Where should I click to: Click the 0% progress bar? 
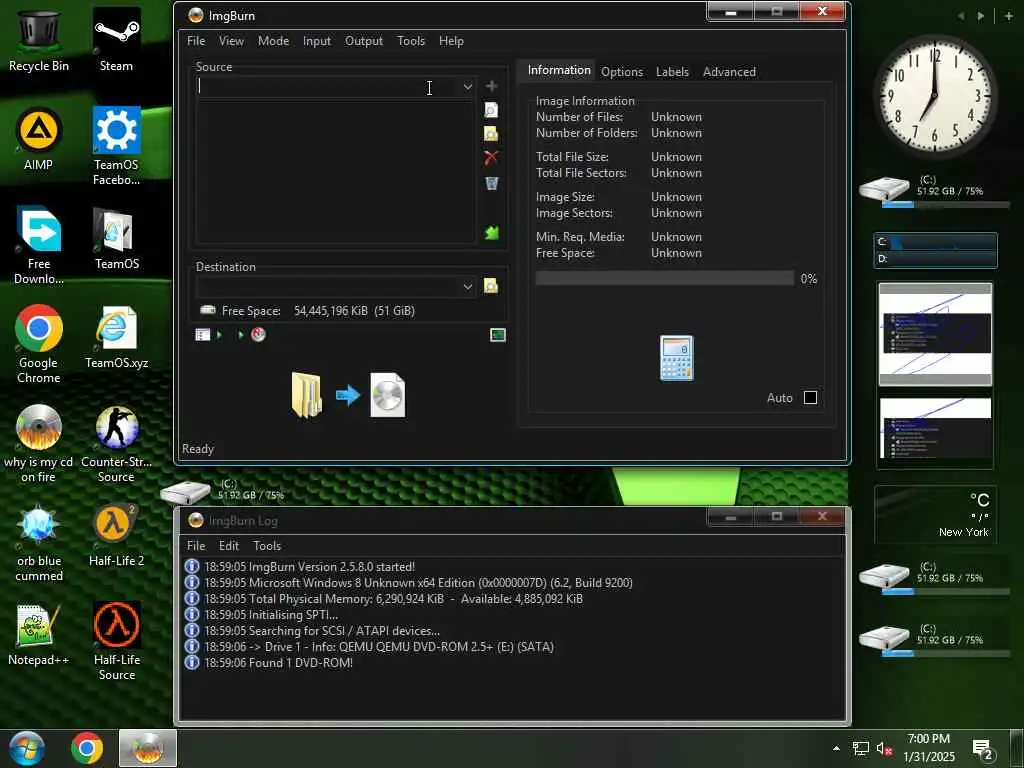click(x=665, y=278)
